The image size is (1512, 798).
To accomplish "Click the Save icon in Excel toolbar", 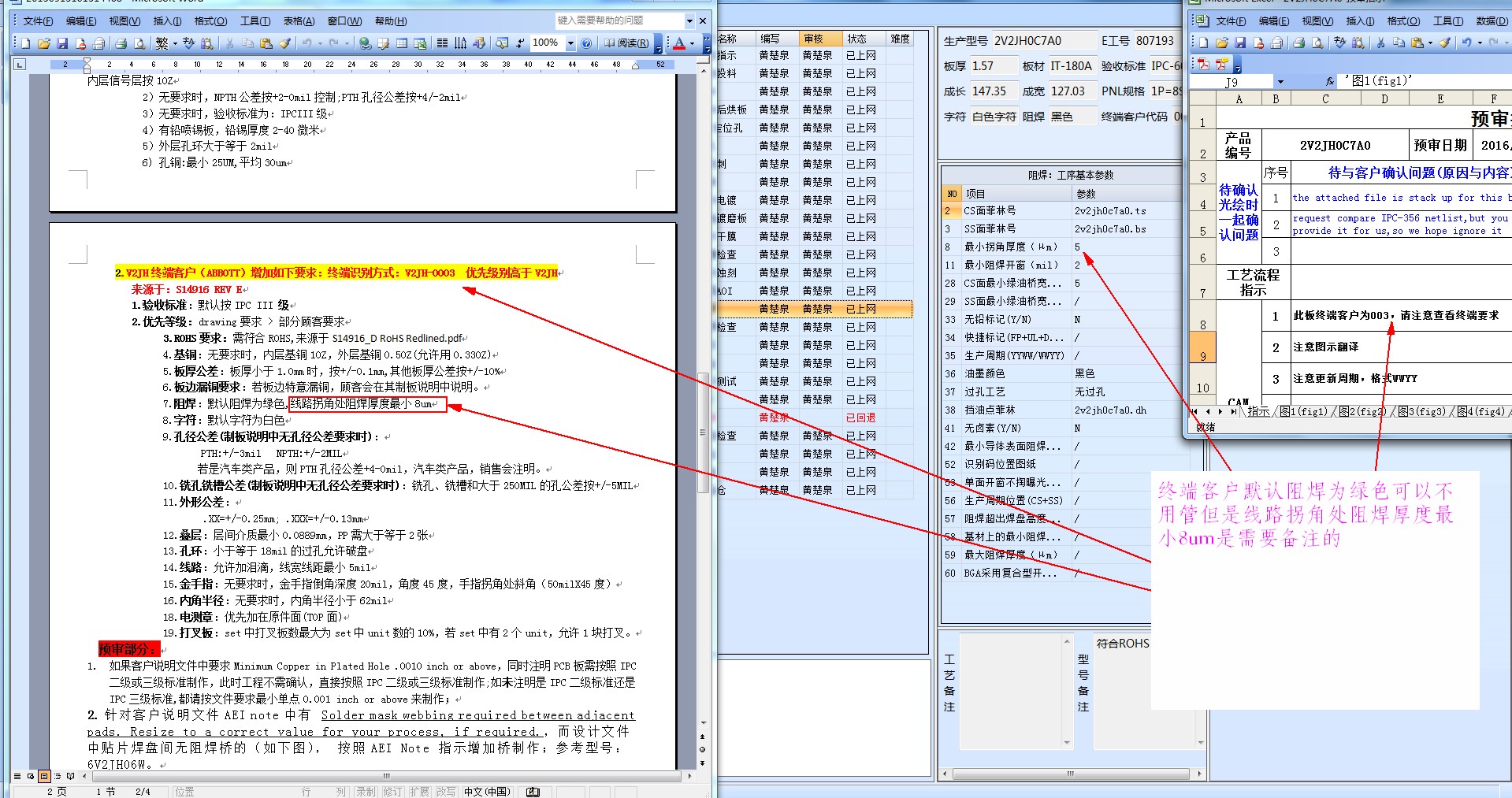I will tap(1240, 43).
